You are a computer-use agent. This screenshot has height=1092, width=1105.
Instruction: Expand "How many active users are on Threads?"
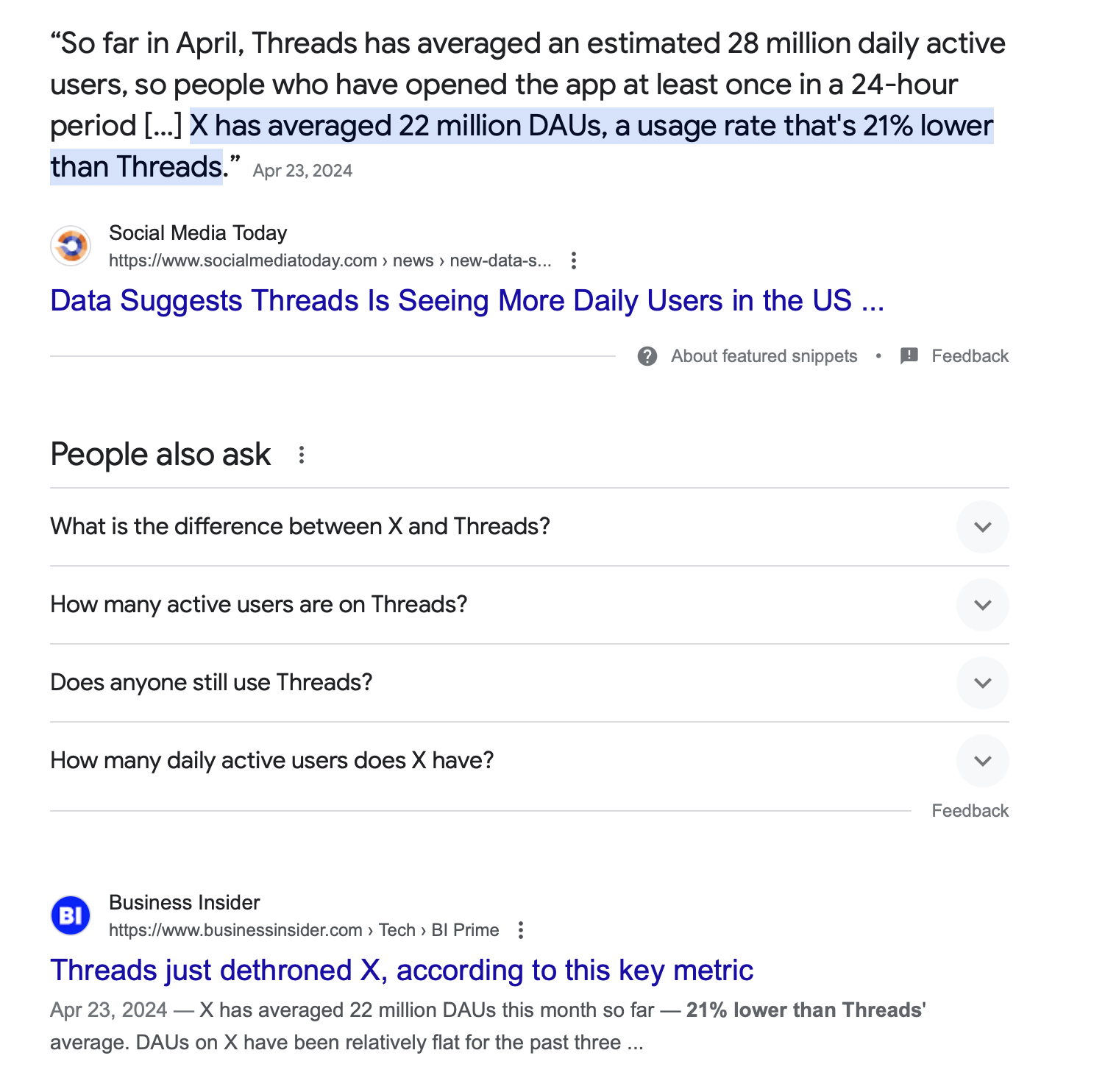(x=982, y=605)
